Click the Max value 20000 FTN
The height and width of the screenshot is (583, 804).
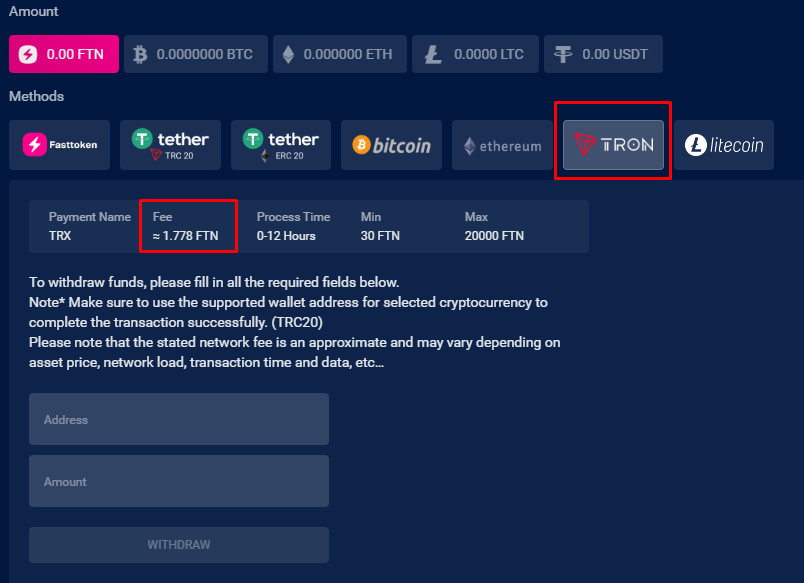pos(494,236)
